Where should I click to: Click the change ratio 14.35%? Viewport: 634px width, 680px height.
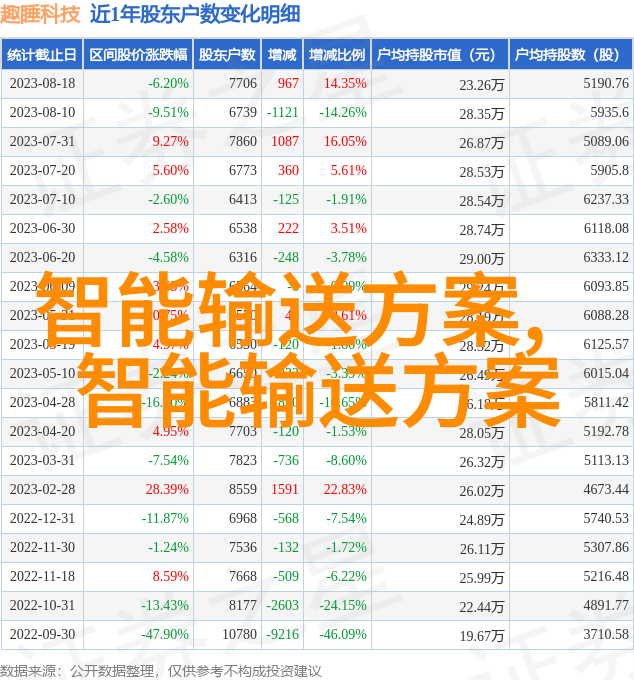point(345,83)
